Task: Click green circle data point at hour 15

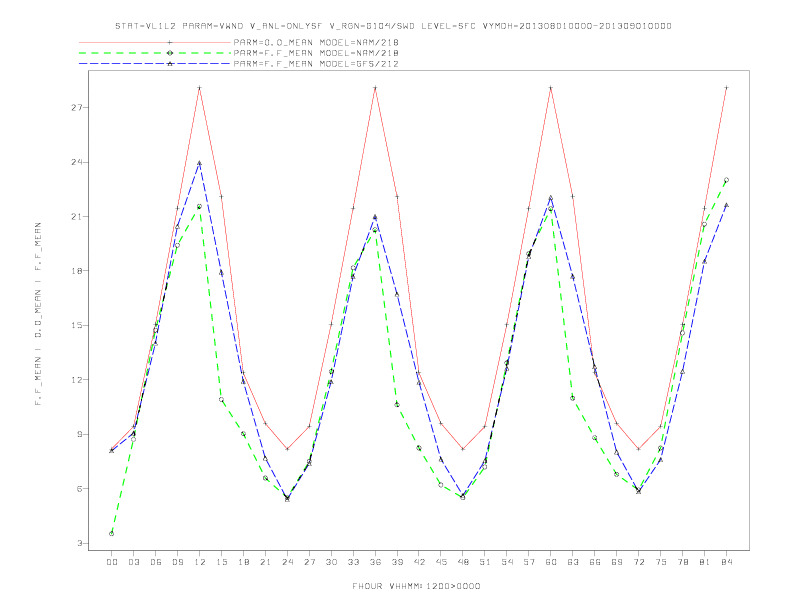Action: [221, 400]
